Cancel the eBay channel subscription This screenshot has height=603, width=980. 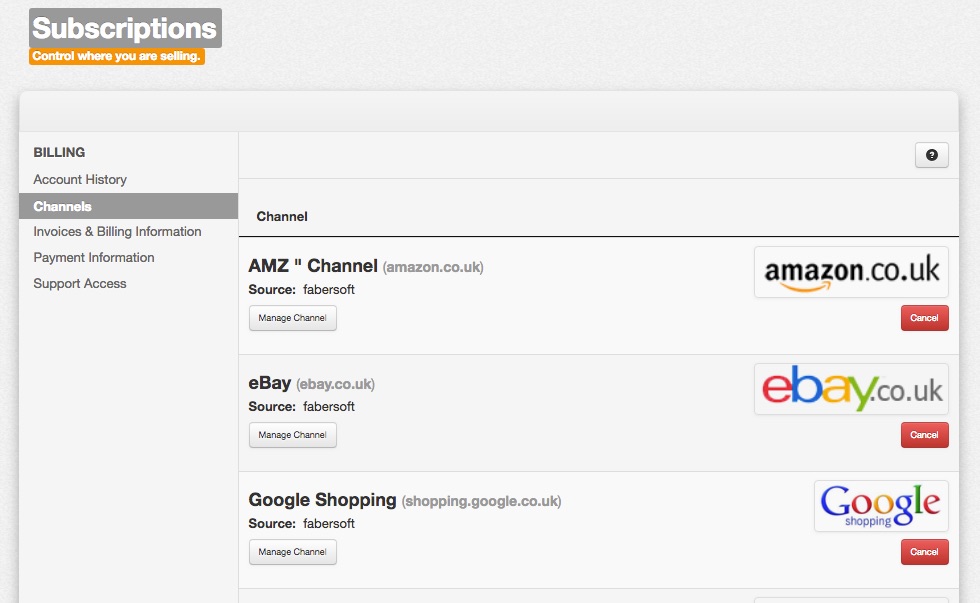point(924,435)
